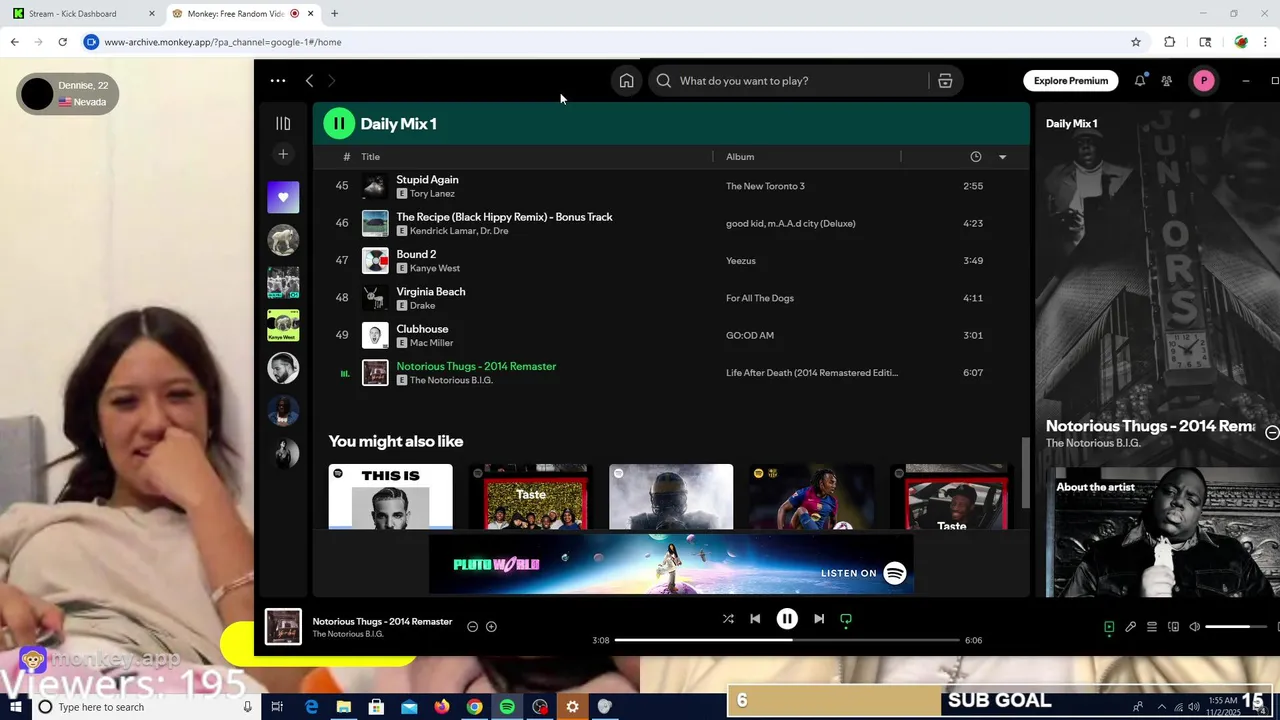Sort tracks by Album column header
1280x720 pixels.
coord(740,157)
